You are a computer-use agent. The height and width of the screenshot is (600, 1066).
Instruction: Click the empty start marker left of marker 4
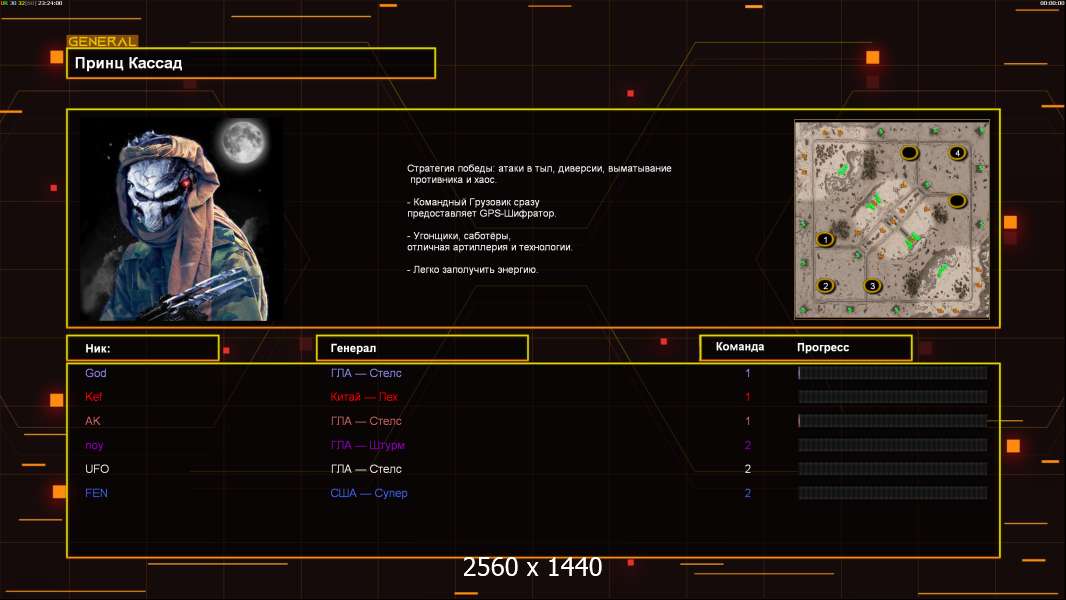click(909, 152)
